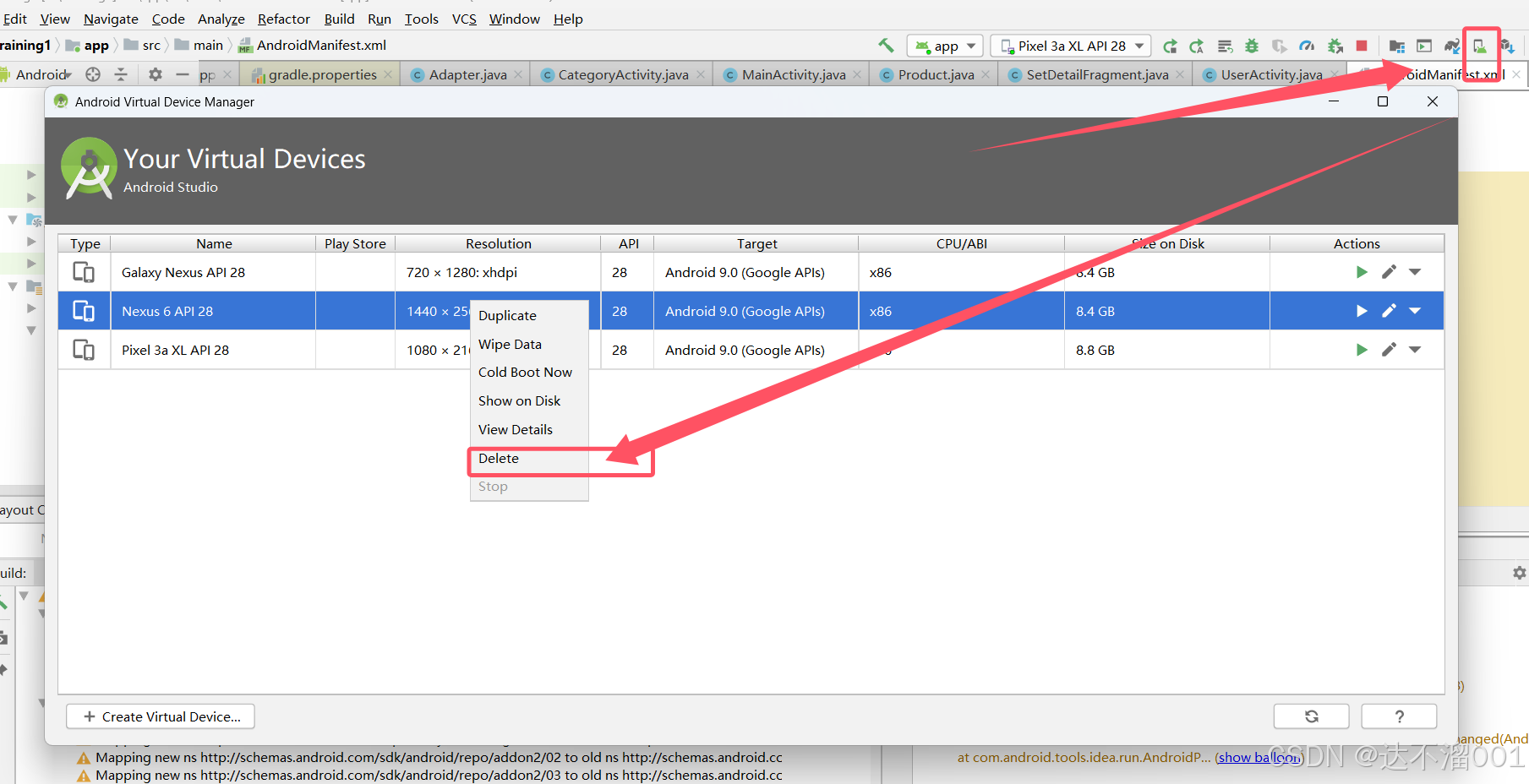Switch to the Adapter.java tab
Image resolution: width=1529 pixels, height=784 pixels.
pyautogui.click(x=467, y=74)
